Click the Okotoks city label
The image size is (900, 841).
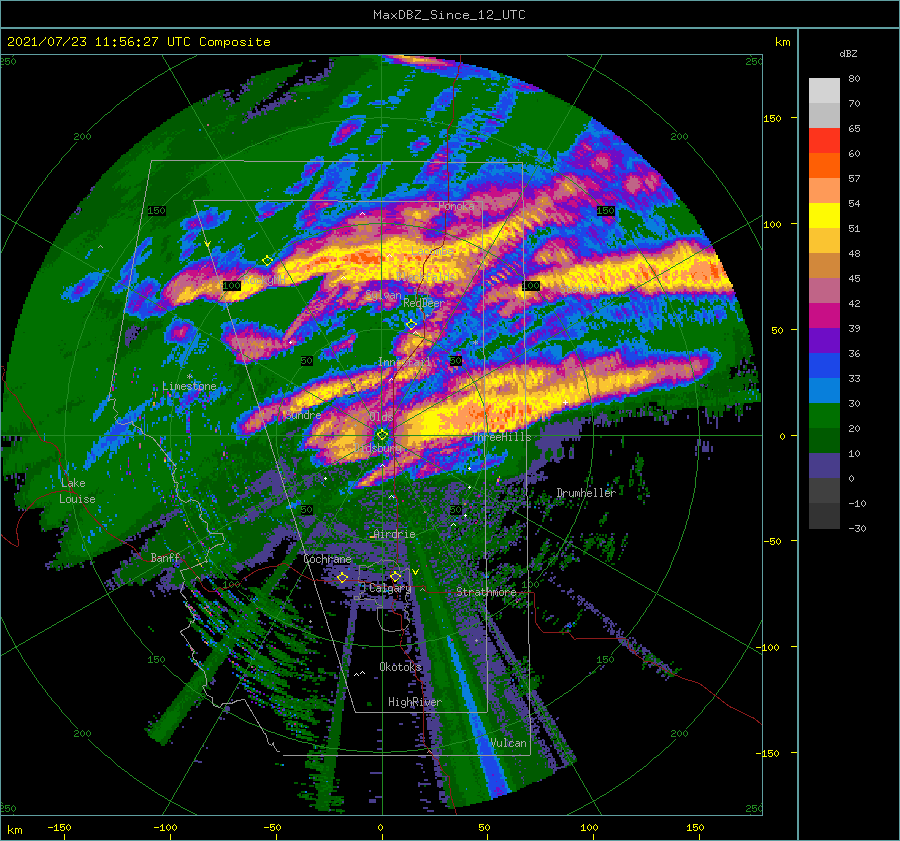click(401, 667)
